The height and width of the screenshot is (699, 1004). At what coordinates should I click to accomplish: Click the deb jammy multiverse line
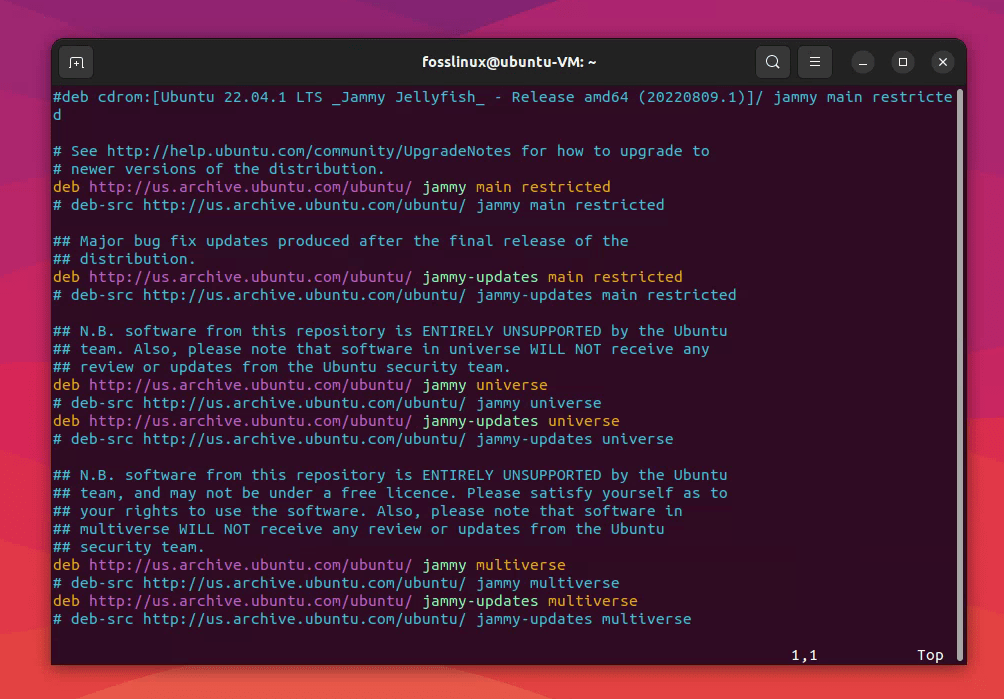309,565
